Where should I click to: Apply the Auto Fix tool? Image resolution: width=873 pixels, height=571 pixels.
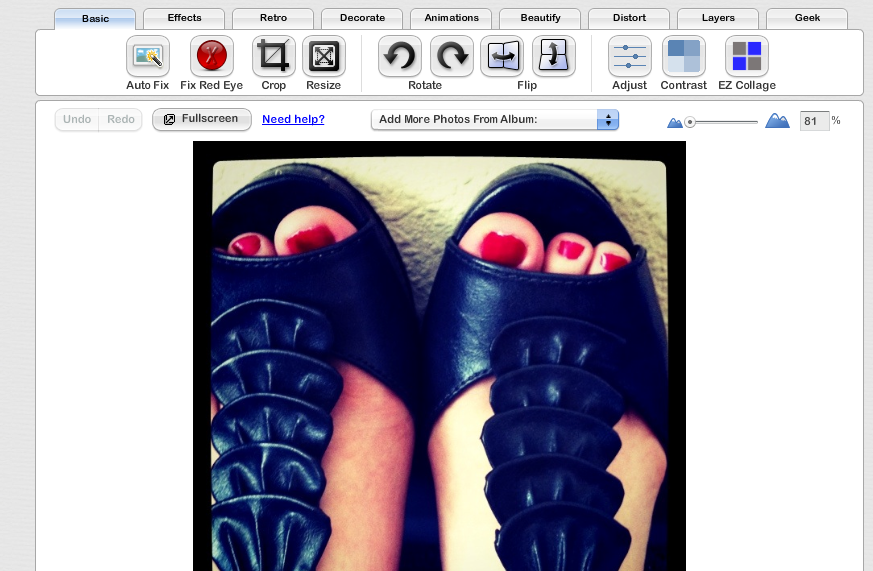click(x=148, y=56)
